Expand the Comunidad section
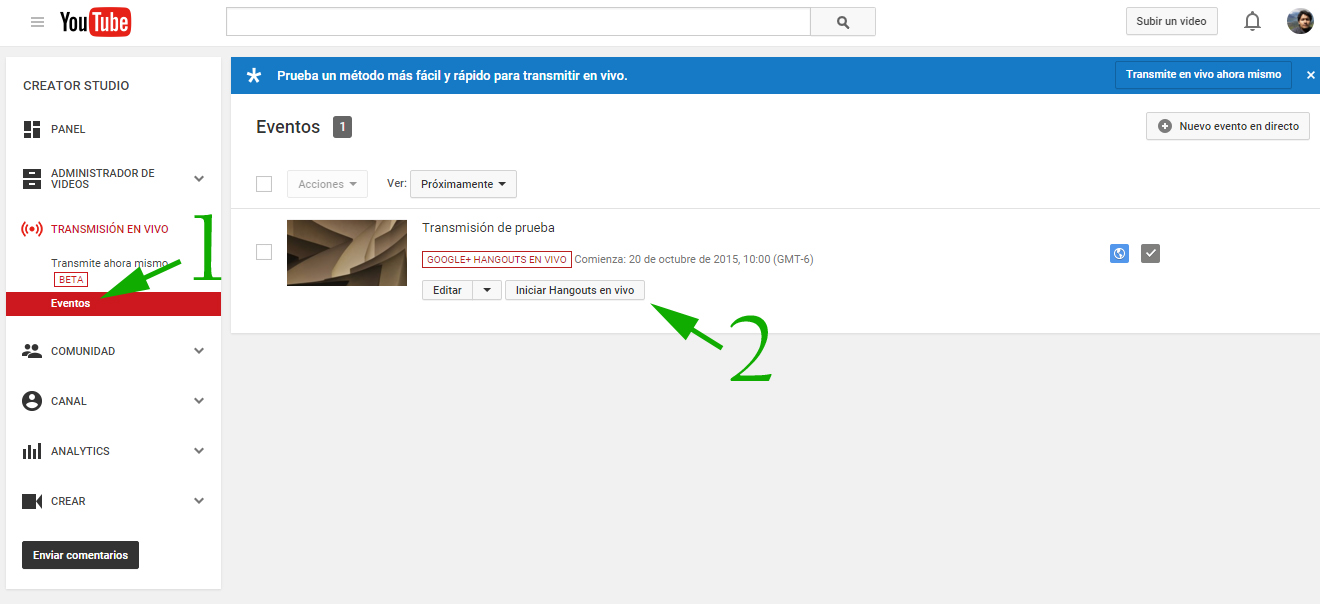The image size is (1320, 604). (x=199, y=351)
